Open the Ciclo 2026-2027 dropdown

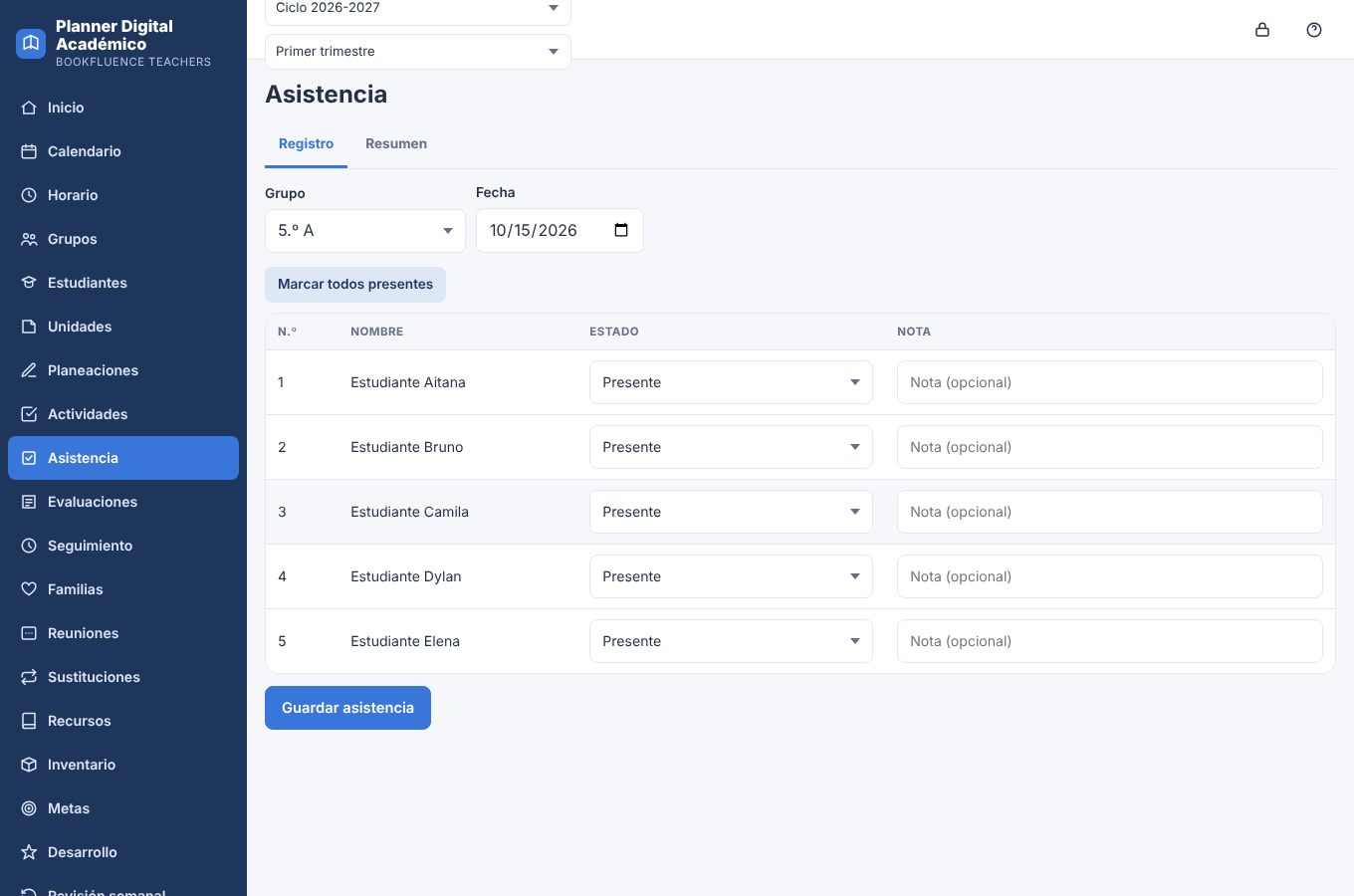click(x=418, y=10)
